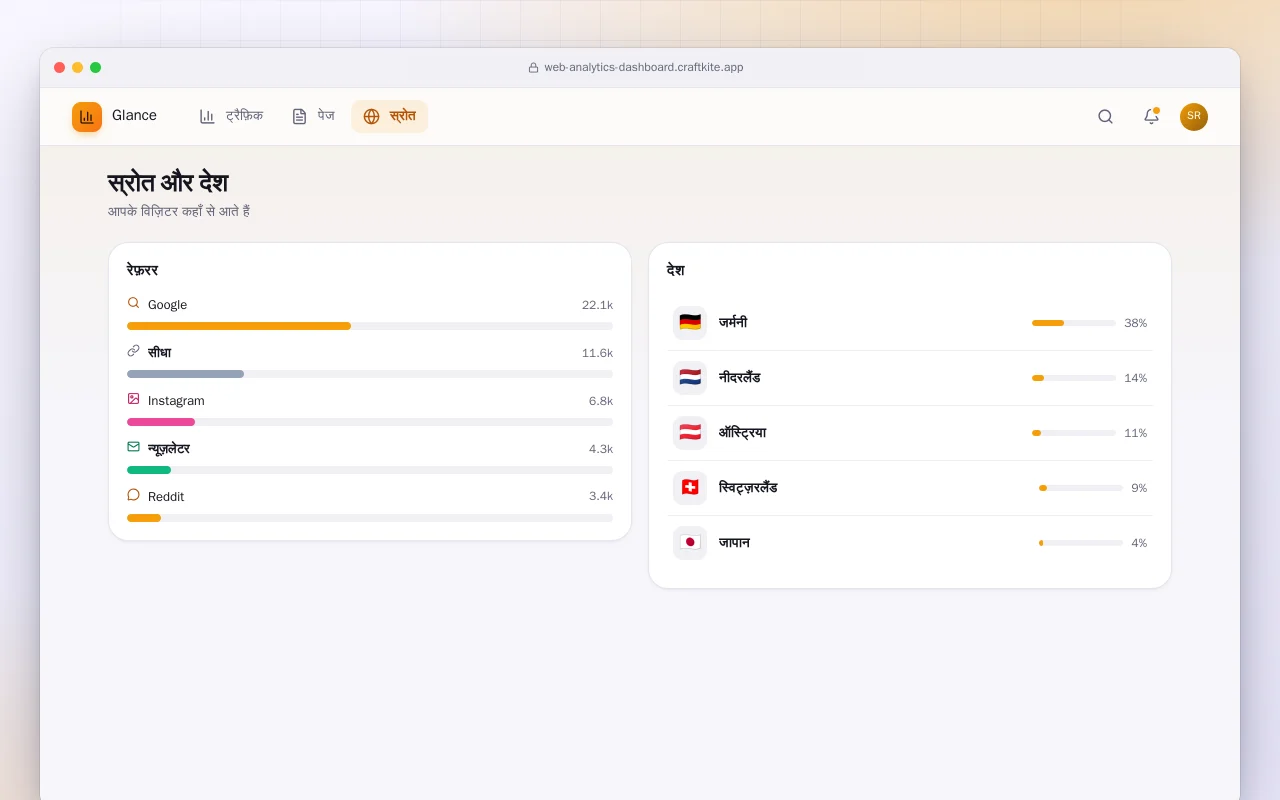Viewport: 1280px width, 800px height.
Task: Click the Austria flag icon
Action: click(690, 433)
